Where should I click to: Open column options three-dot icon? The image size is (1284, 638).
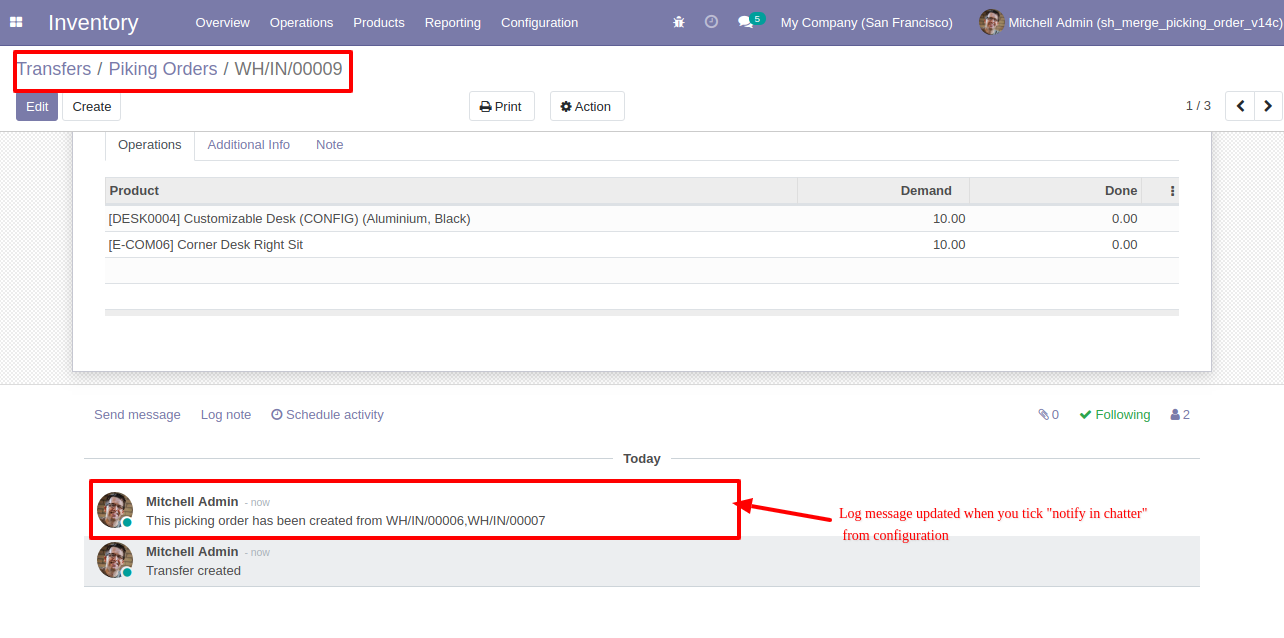tap(1173, 191)
